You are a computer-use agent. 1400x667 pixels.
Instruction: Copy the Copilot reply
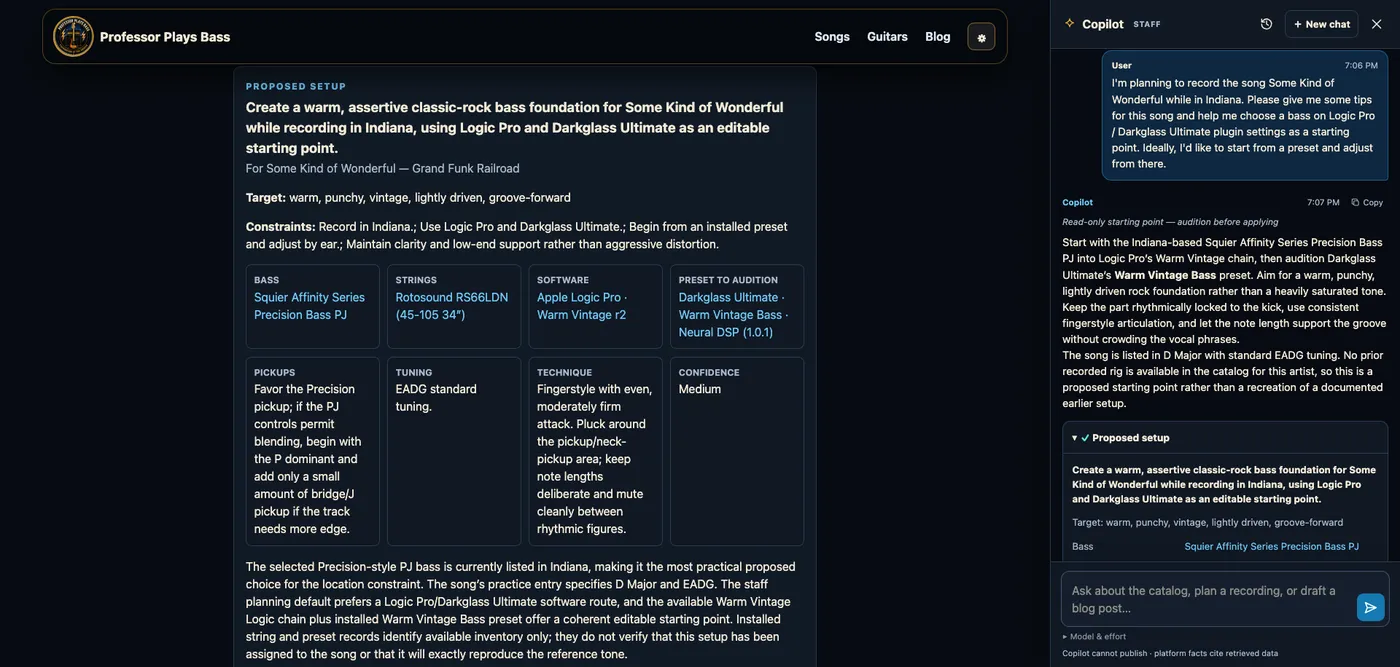tap(1367, 202)
